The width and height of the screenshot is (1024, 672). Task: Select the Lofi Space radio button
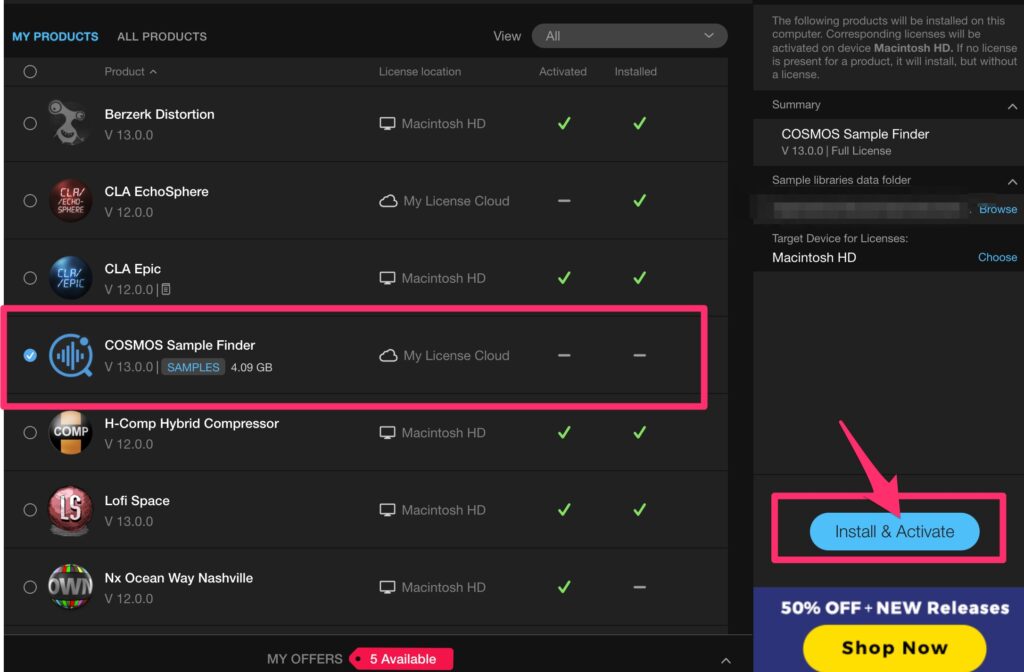[30, 510]
